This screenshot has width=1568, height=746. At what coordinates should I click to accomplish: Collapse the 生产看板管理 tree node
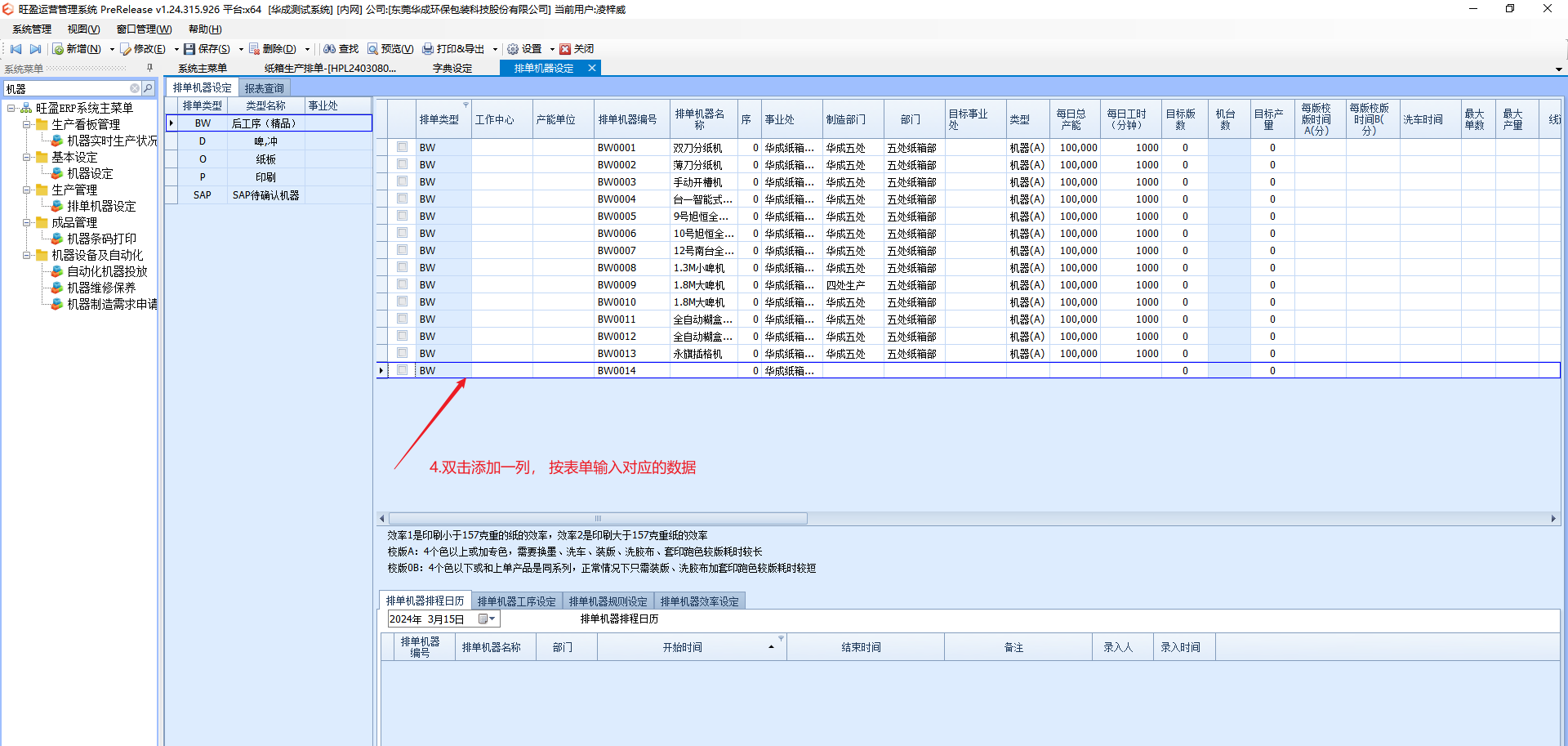coord(26,124)
